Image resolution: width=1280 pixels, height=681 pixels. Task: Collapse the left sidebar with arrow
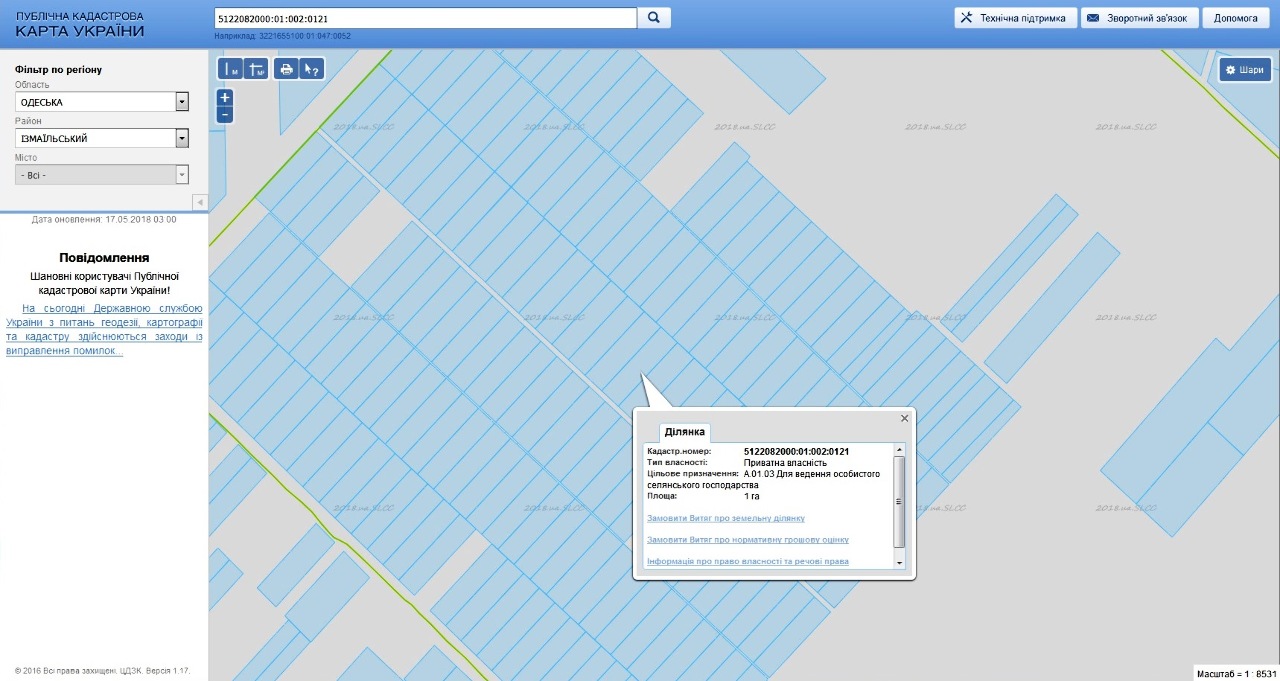pos(199,202)
